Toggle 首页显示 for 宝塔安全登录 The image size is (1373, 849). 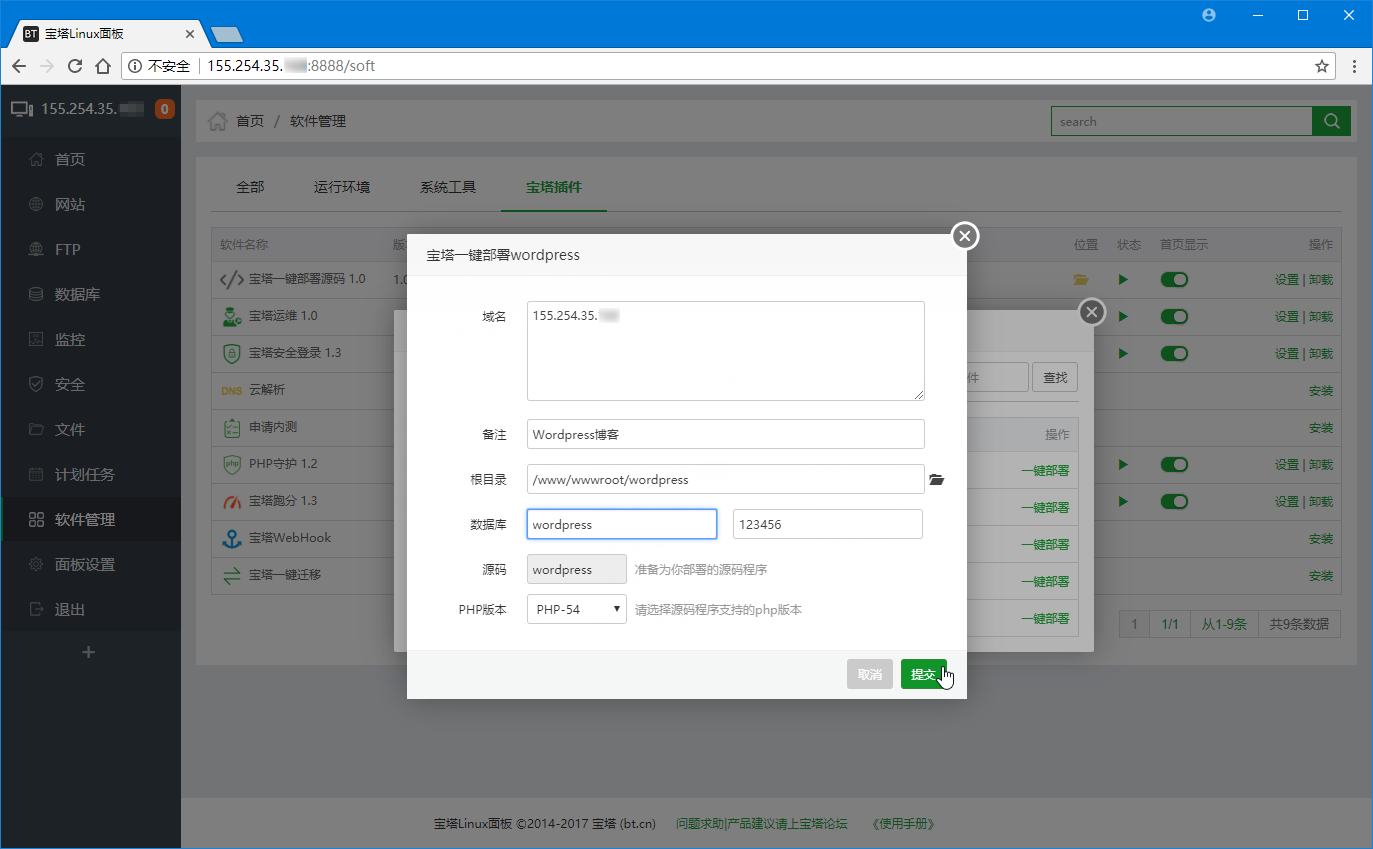coord(1174,354)
